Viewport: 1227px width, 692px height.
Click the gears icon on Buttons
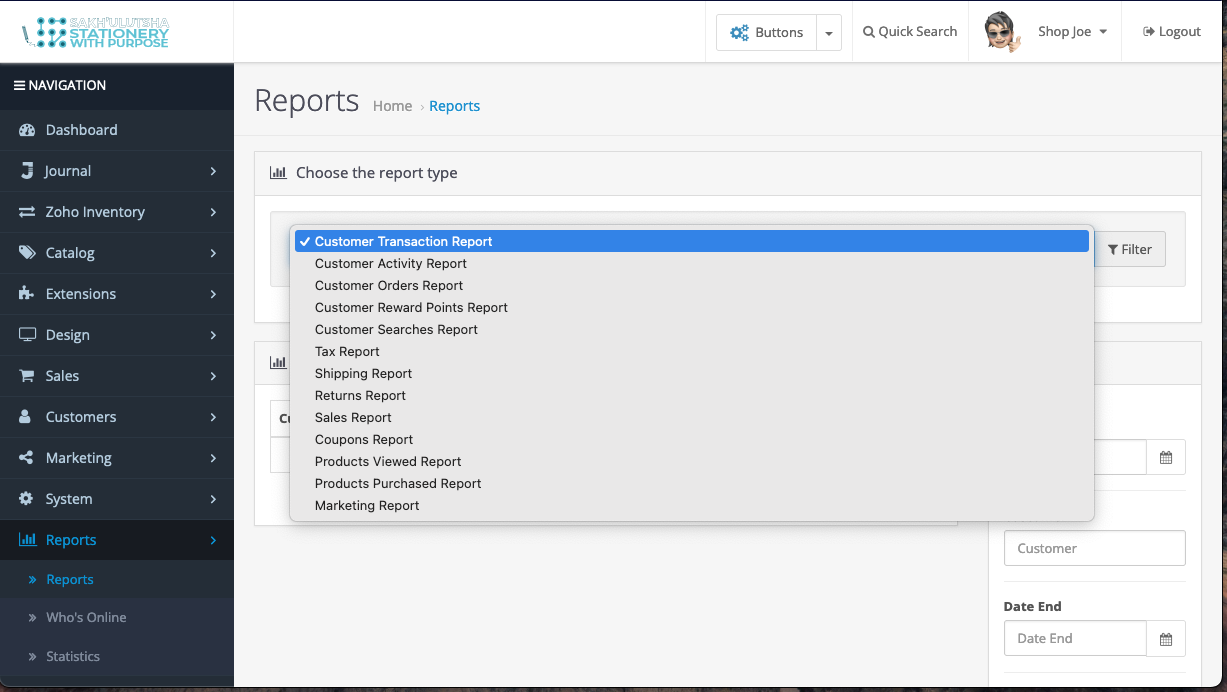[739, 32]
